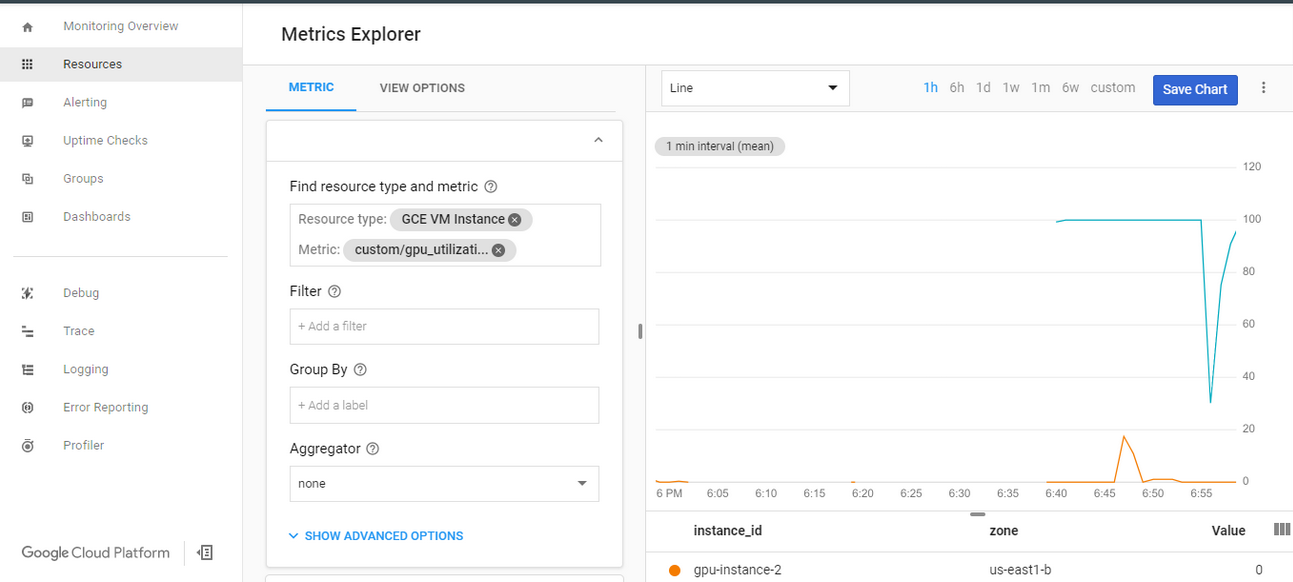Open the Alerting section

[85, 101]
